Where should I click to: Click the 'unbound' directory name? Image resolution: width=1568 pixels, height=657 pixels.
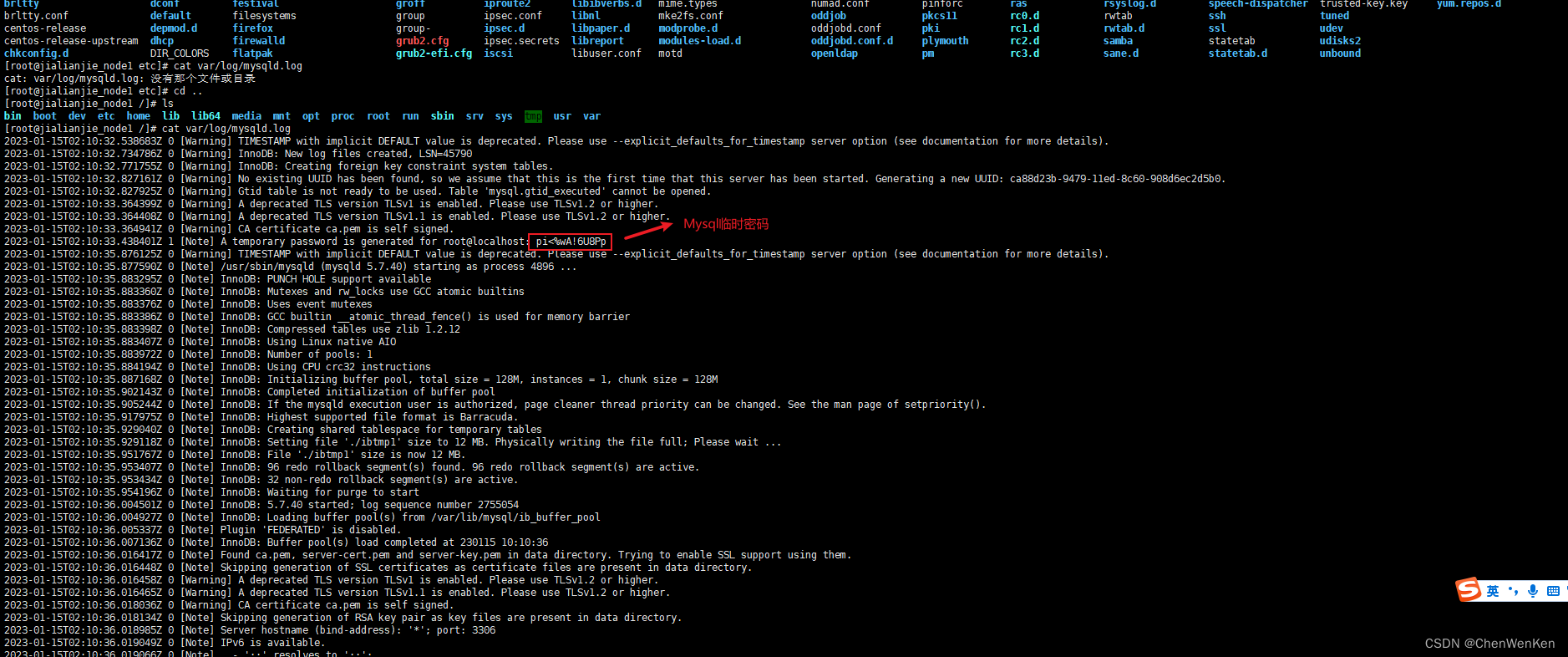(1340, 53)
